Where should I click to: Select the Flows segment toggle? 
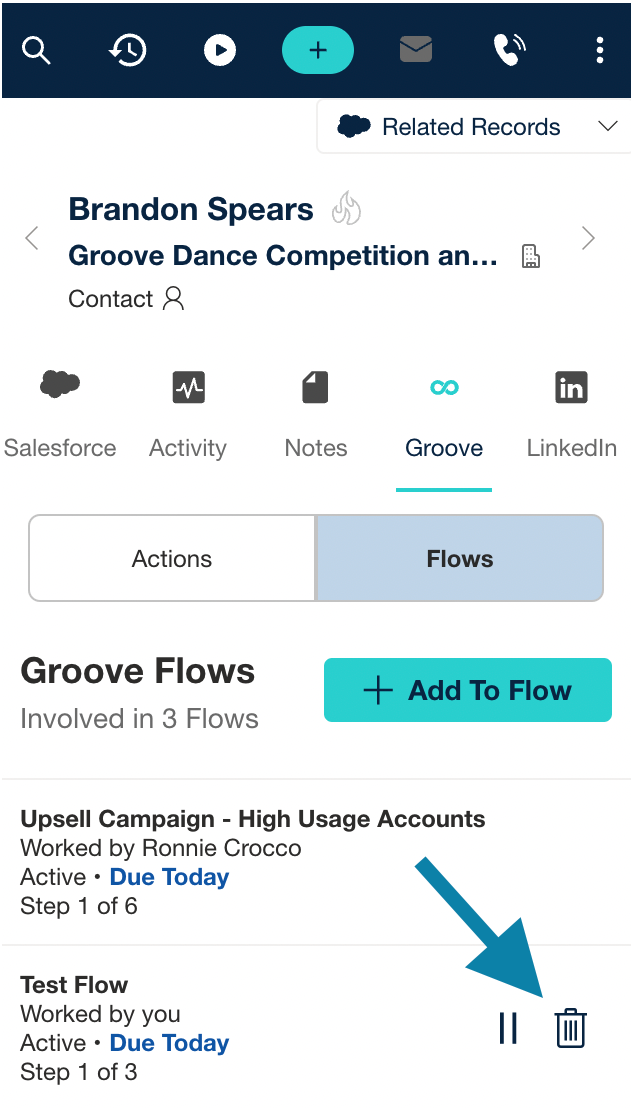point(460,558)
